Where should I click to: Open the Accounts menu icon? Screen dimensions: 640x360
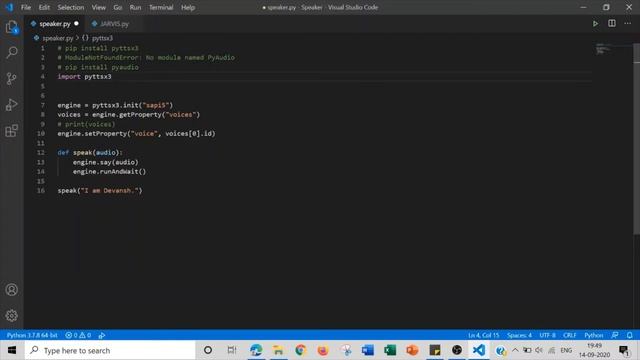coord(12,290)
